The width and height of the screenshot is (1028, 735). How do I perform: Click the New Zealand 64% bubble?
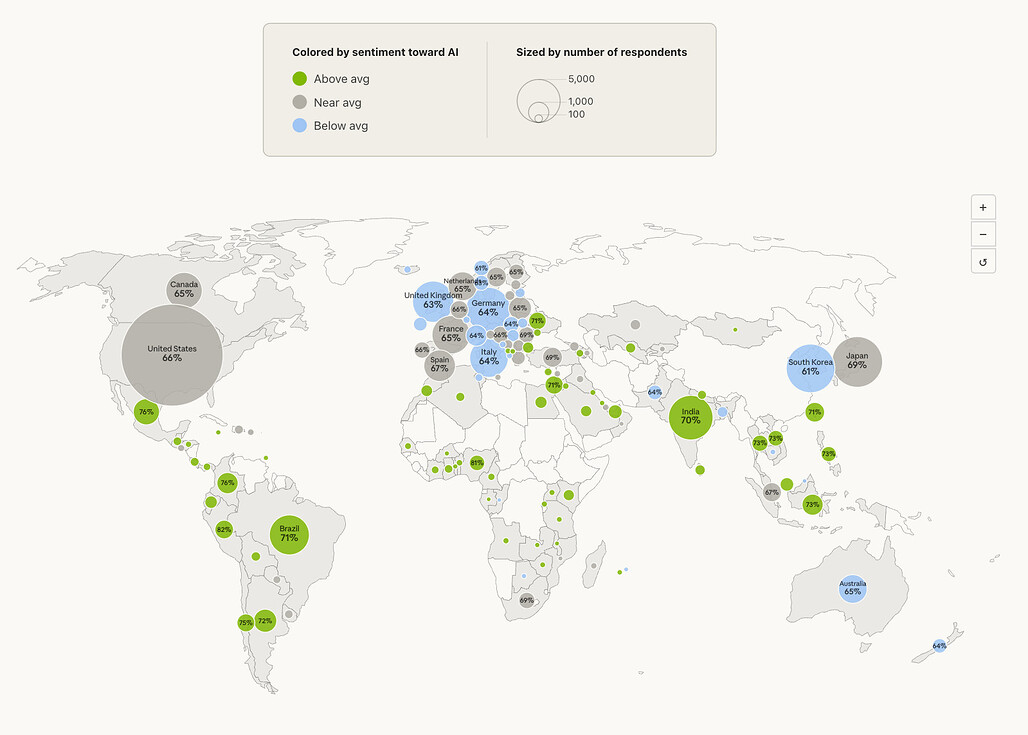[x=939, y=646]
